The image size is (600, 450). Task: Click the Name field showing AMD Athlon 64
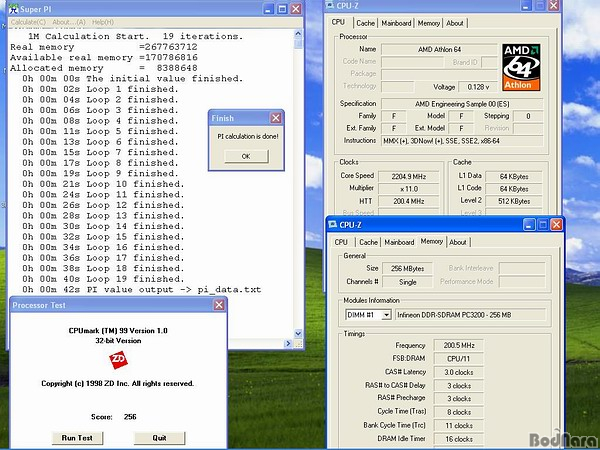(439, 49)
